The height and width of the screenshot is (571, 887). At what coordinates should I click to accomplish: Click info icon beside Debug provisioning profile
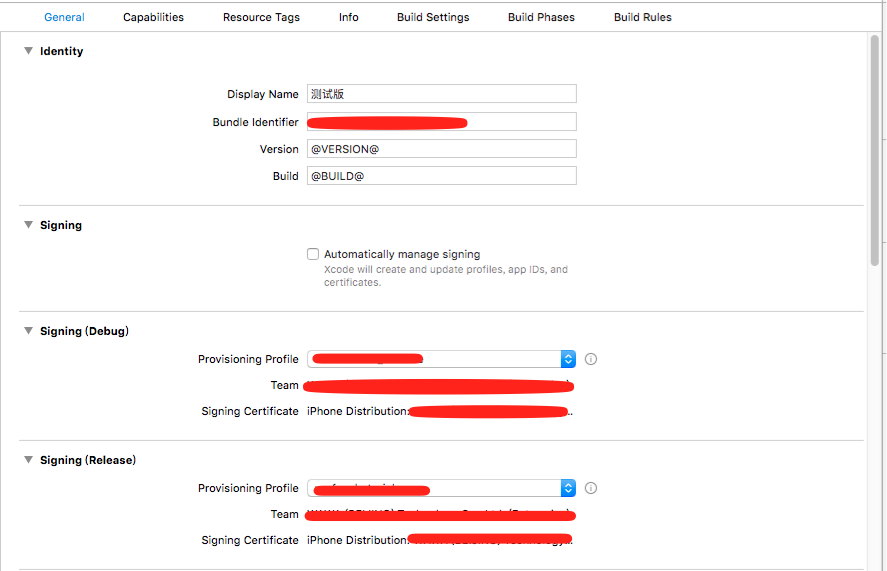591,359
